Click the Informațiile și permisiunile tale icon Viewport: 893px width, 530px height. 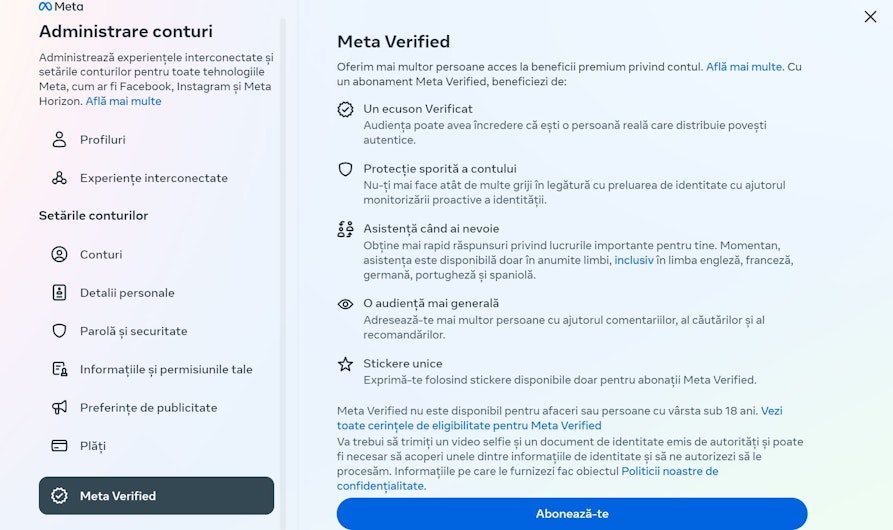59,369
